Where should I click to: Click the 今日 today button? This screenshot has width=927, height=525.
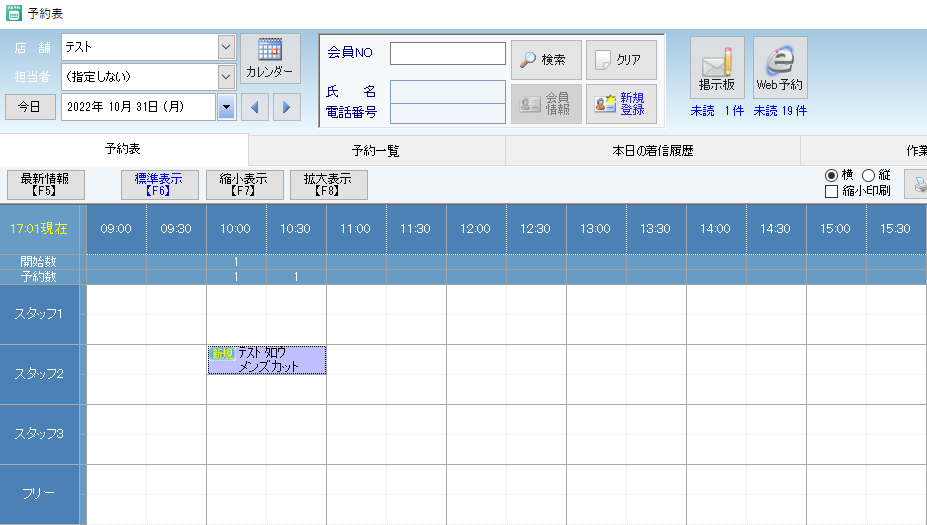(x=30, y=107)
